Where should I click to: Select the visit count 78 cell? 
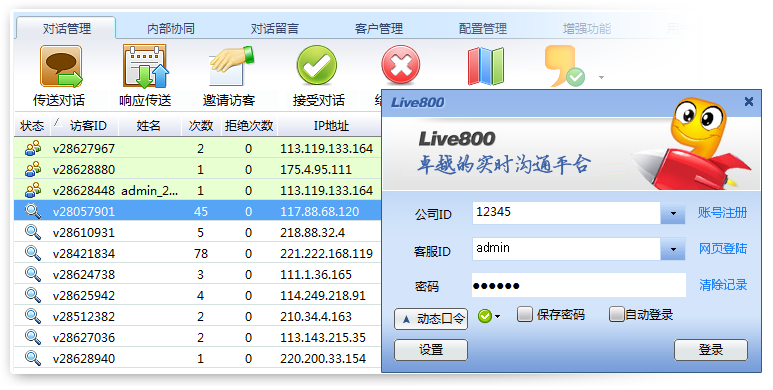[201, 253]
